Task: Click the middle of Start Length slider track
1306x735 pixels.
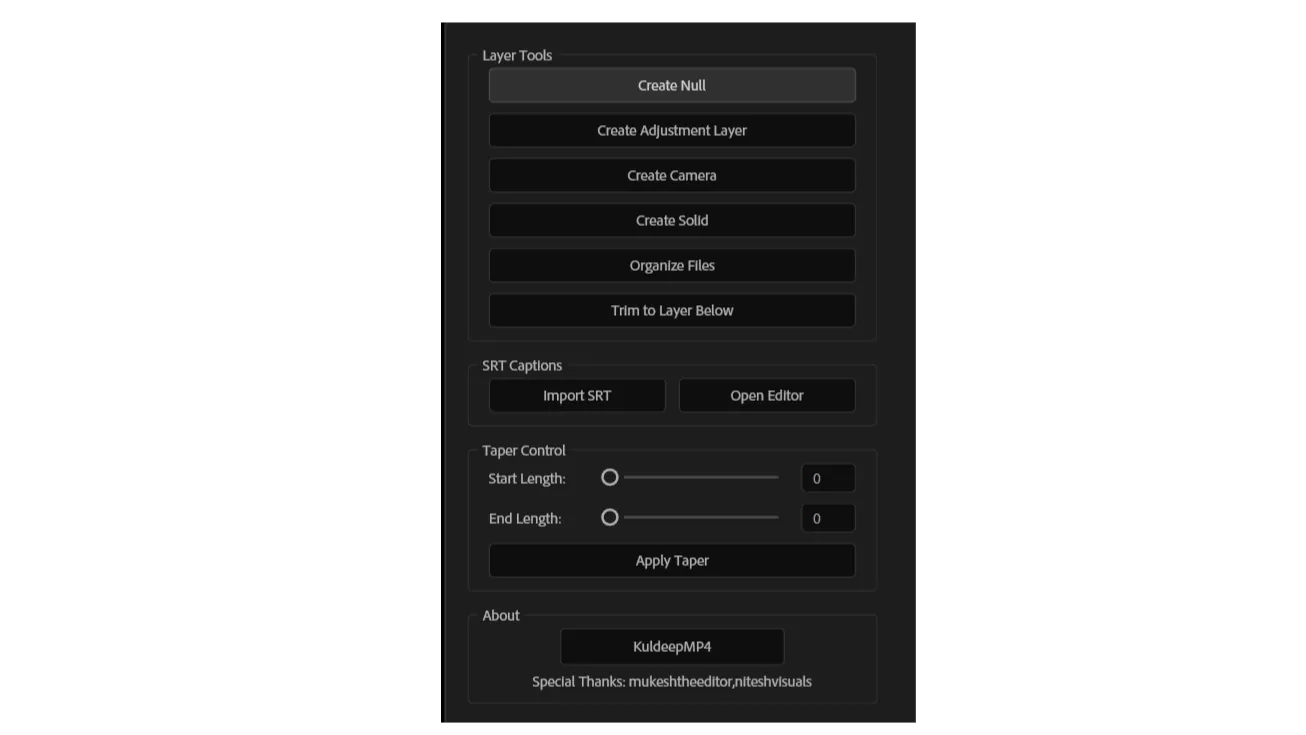Action: pos(700,478)
